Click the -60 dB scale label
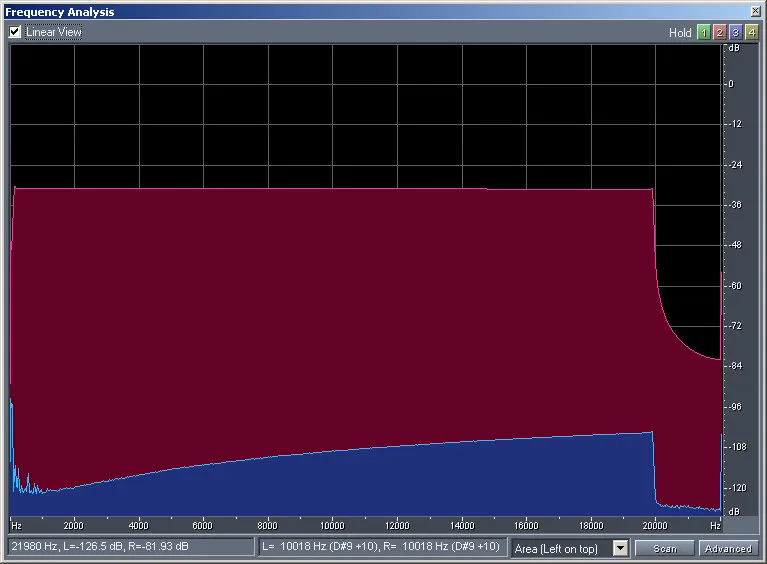The height and width of the screenshot is (564, 767). click(735, 286)
